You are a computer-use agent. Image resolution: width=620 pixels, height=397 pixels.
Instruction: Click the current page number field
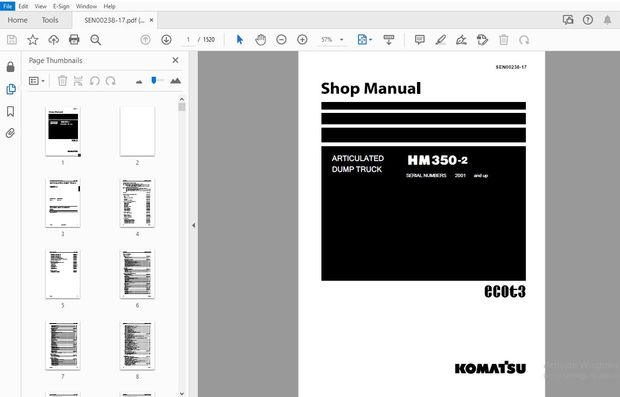pyautogui.click(x=188, y=40)
